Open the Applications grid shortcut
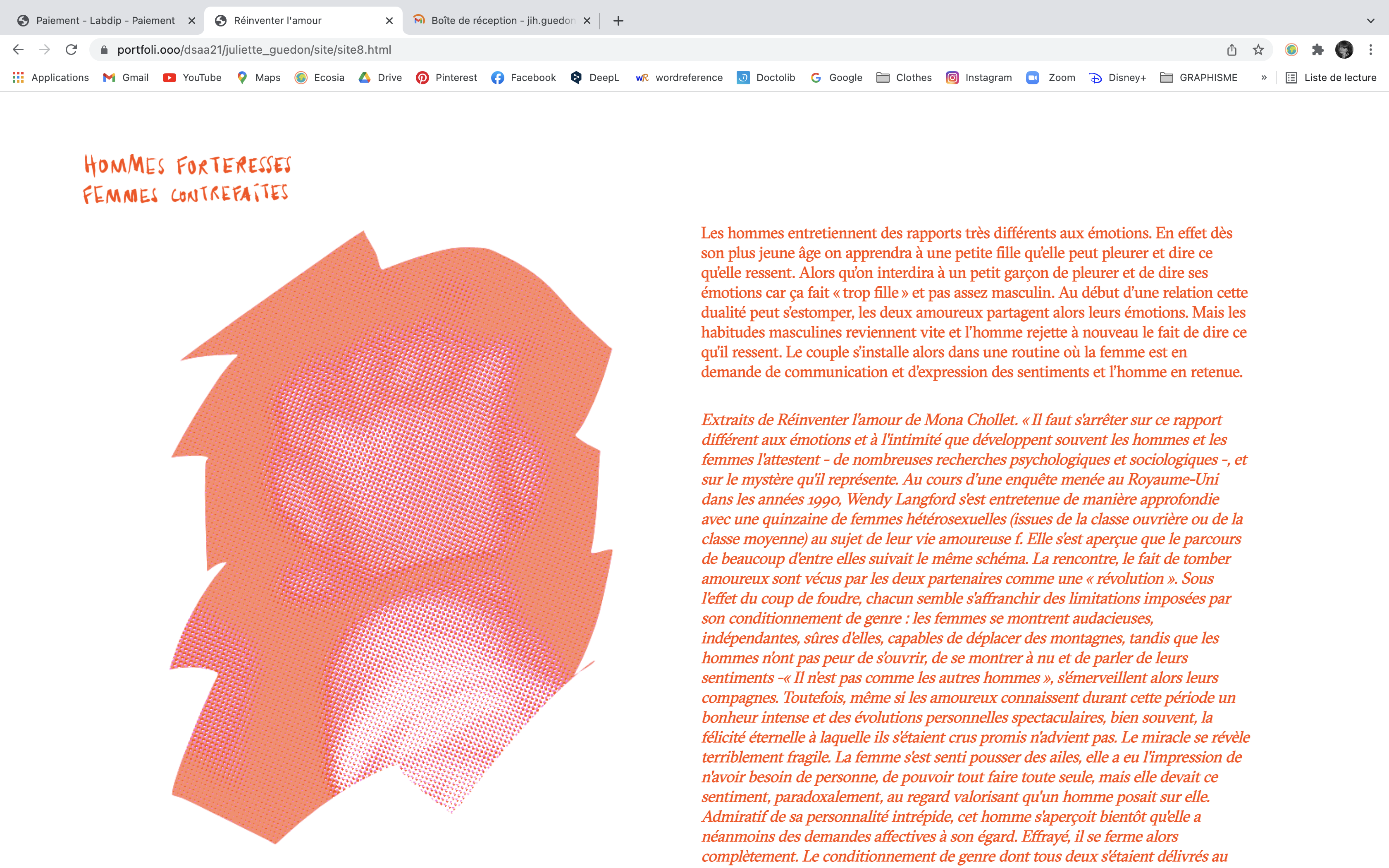 click(x=50, y=78)
